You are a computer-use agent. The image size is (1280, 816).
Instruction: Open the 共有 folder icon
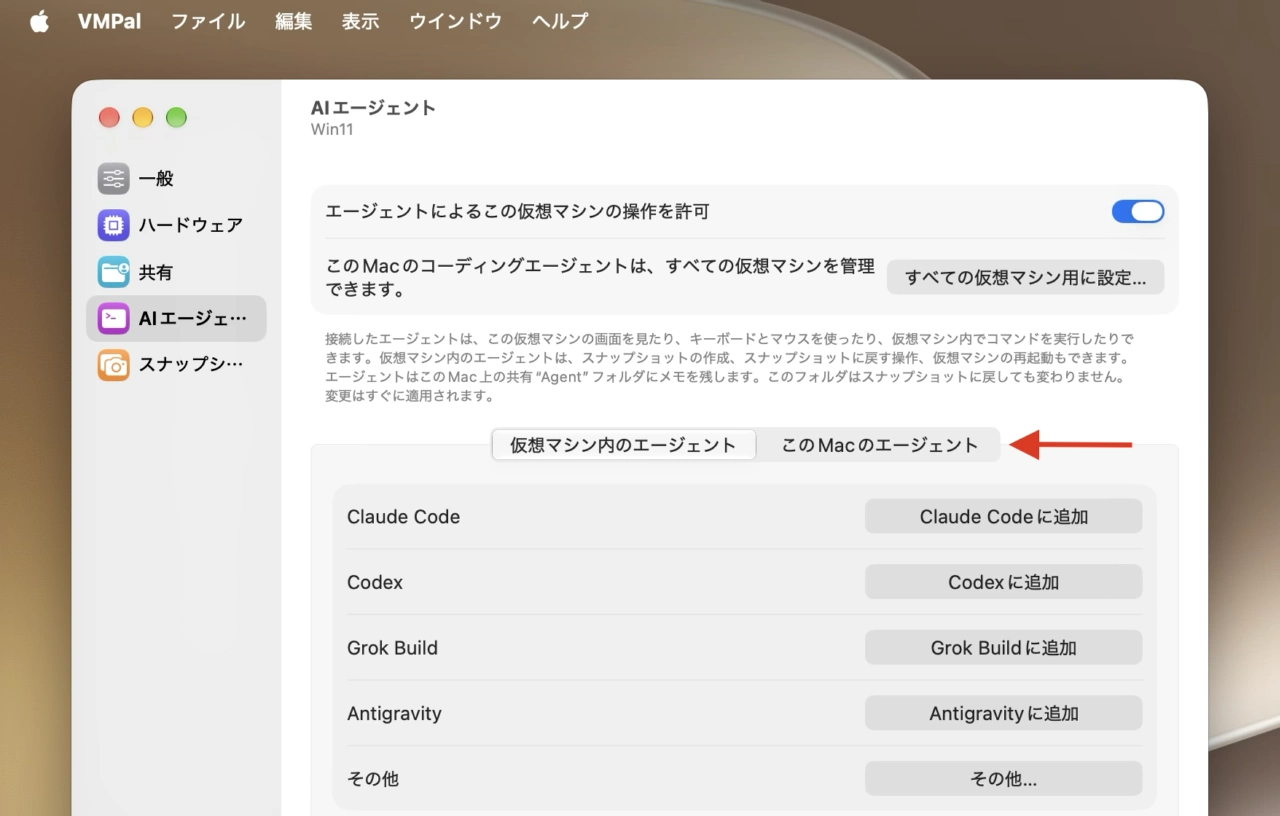(113, 272)
